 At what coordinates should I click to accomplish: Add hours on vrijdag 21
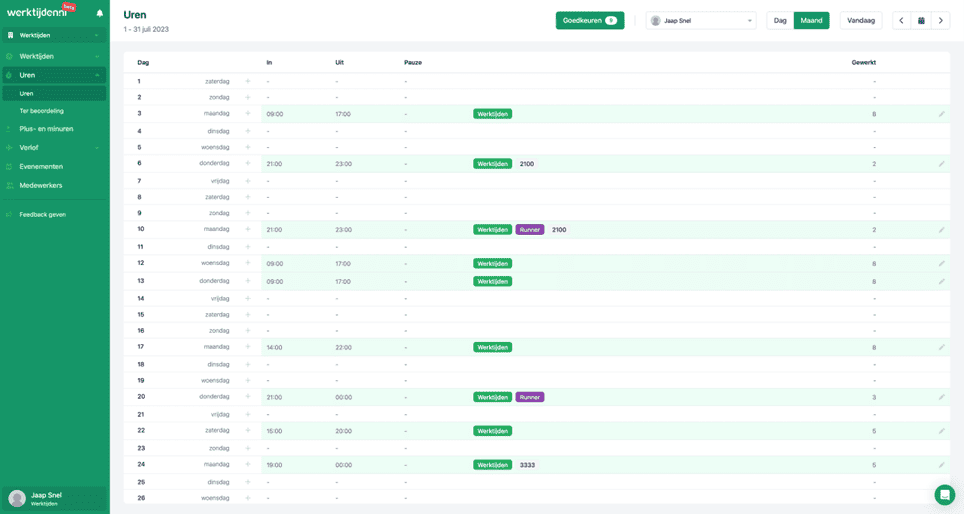tap(248, 414)
